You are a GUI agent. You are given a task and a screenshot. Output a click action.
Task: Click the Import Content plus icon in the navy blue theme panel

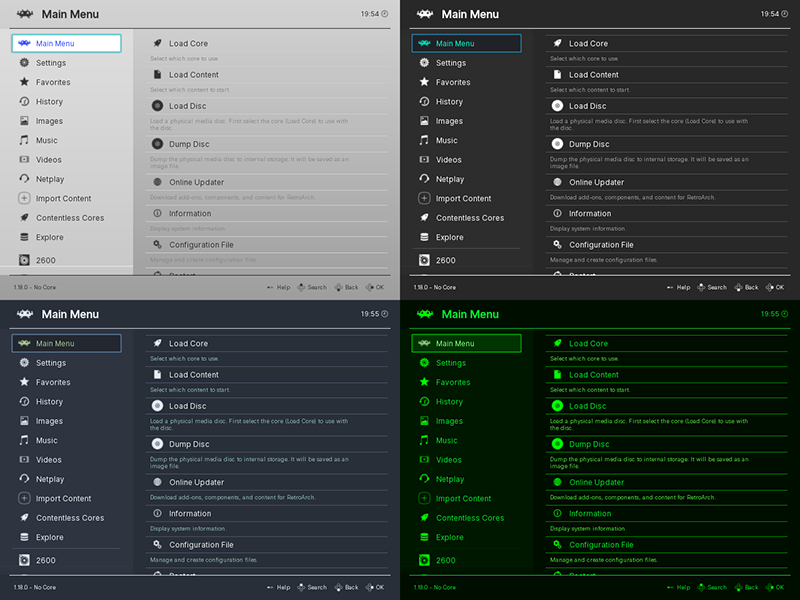coord(24,498)
